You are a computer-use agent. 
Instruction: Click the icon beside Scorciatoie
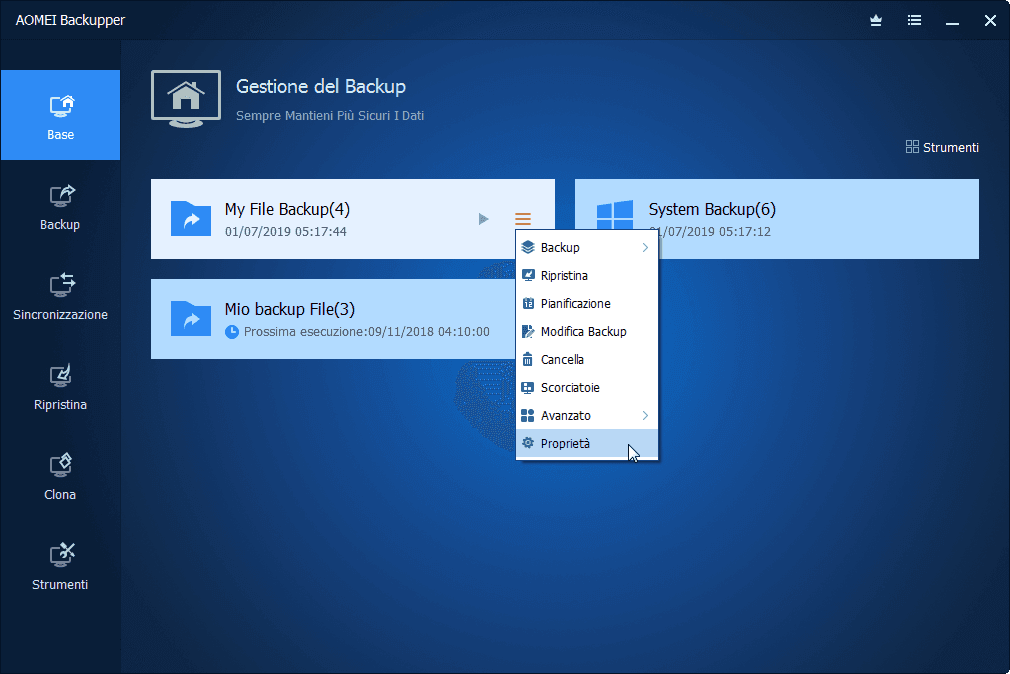[x=528, y=387]
